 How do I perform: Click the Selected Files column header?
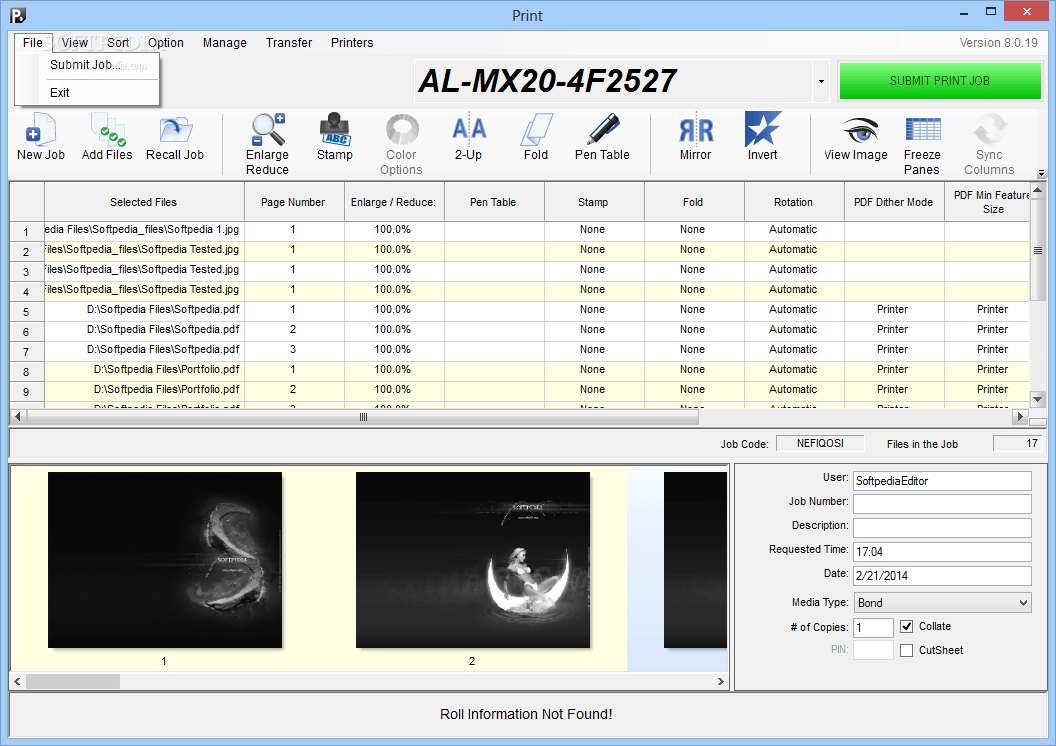point(144,202)
